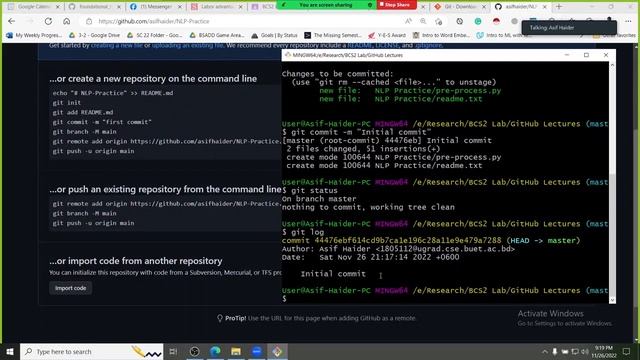Open Git Bash from the taskbar

click(277, 351)
